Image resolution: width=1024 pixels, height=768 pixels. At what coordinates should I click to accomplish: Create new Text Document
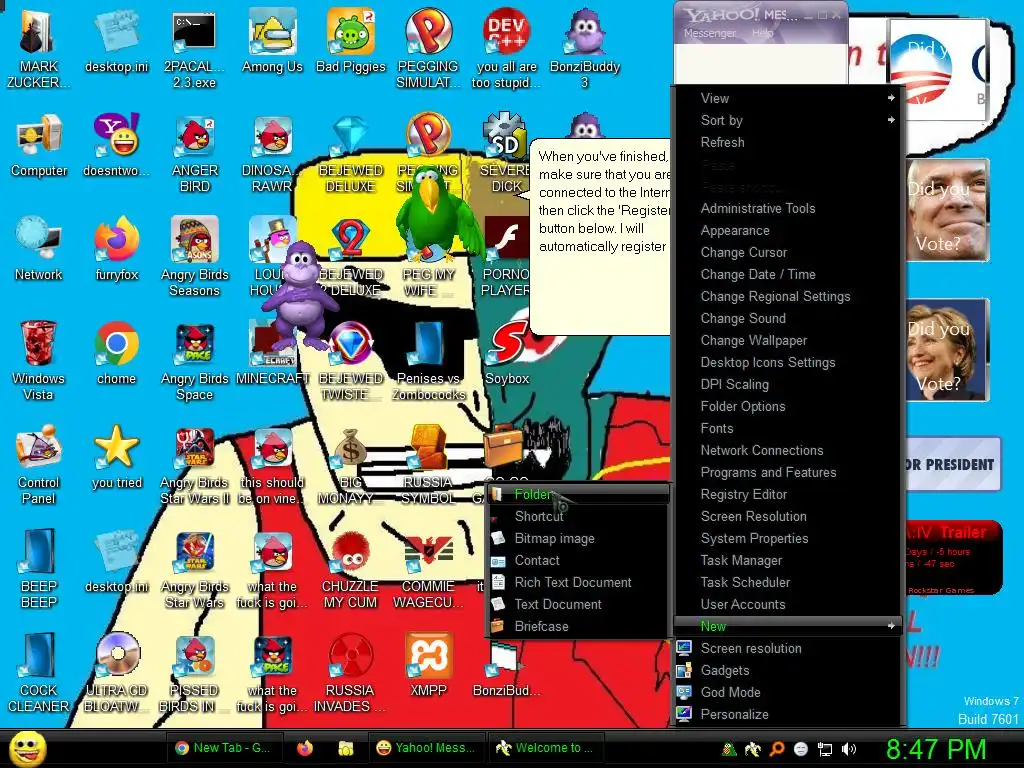(x=579, y=604)
